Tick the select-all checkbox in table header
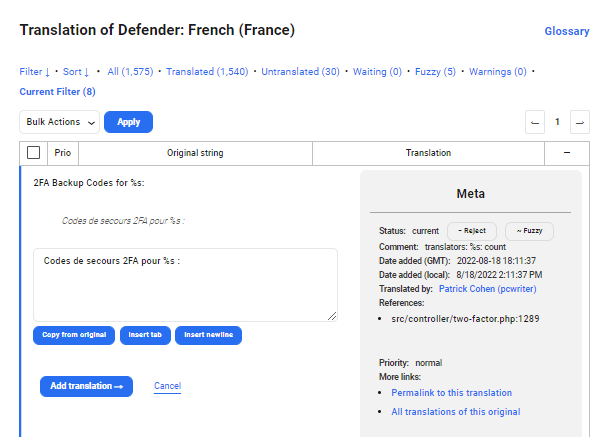This screenshot has height=437, width=610. 33,153
